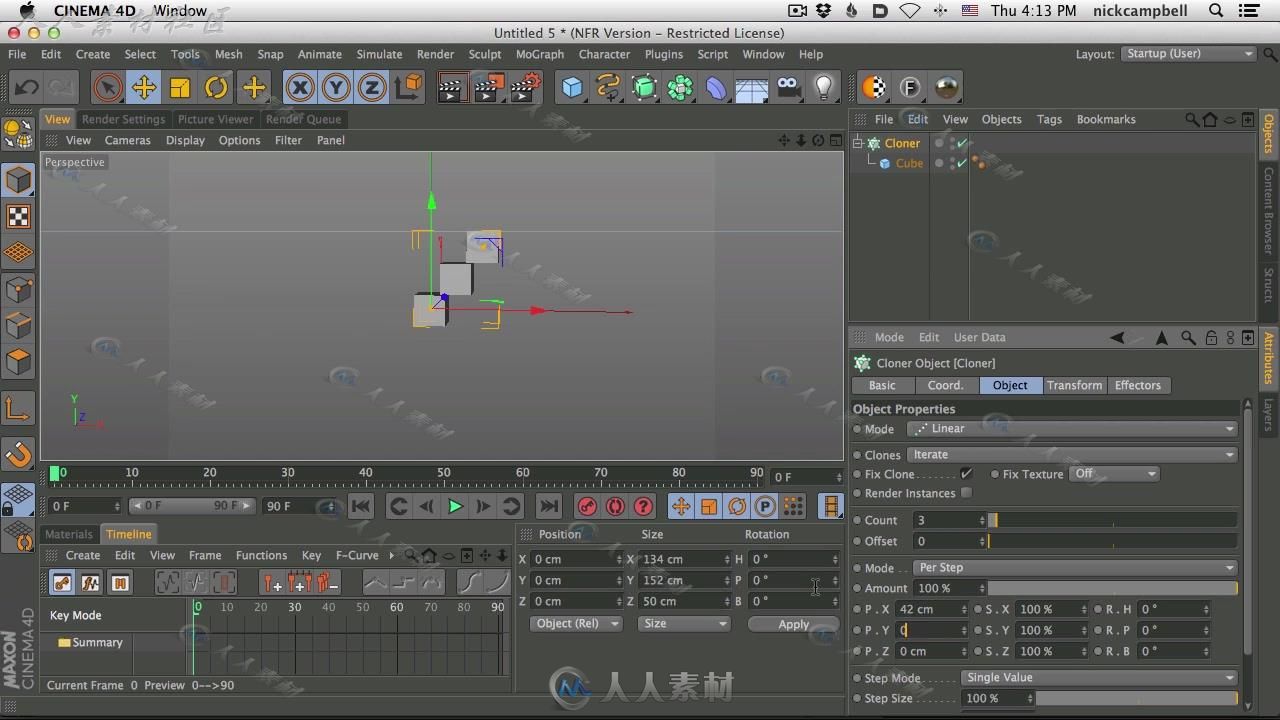The image size is (1280, 720).
Task: Add a Floor environment object
Action: coord(752,88)
